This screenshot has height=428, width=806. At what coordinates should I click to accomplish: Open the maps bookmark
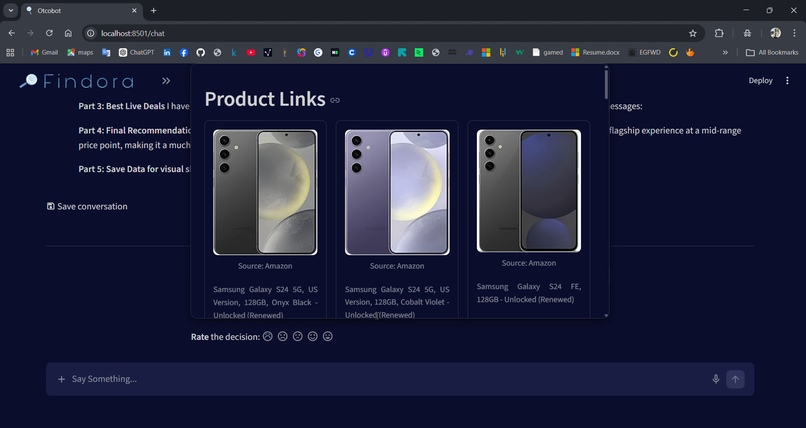tap(80, 52)
